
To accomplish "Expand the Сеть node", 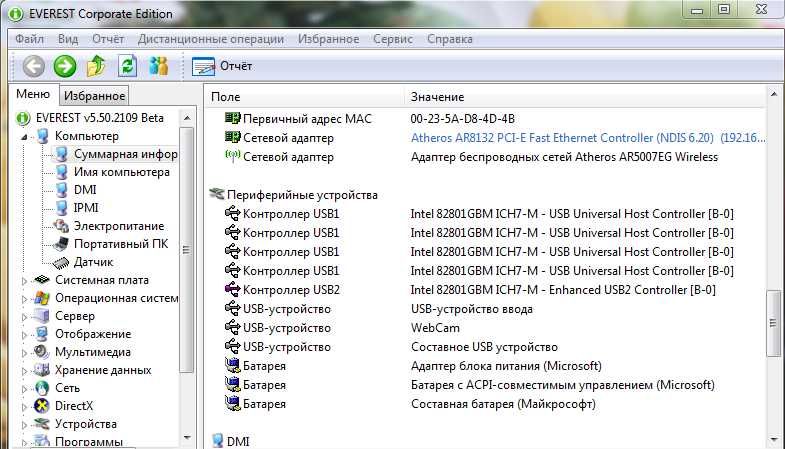I will click(24, 389).
